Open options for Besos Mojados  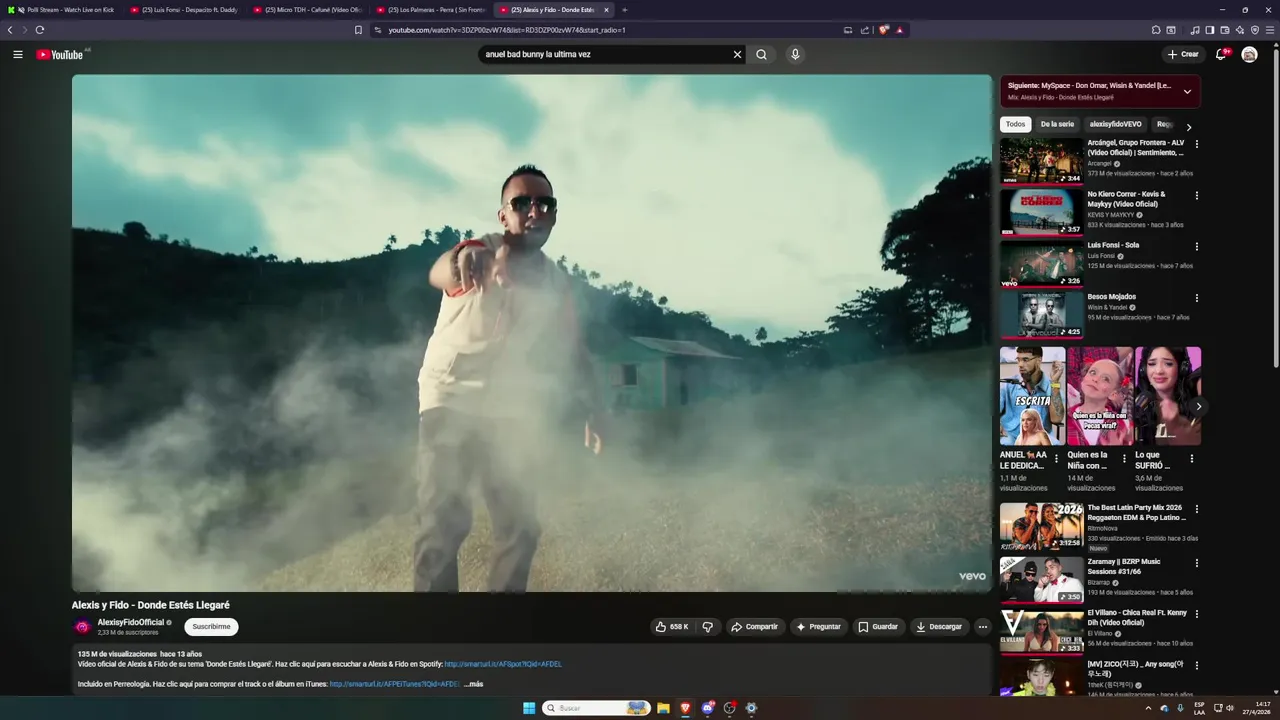[1196, 298]
